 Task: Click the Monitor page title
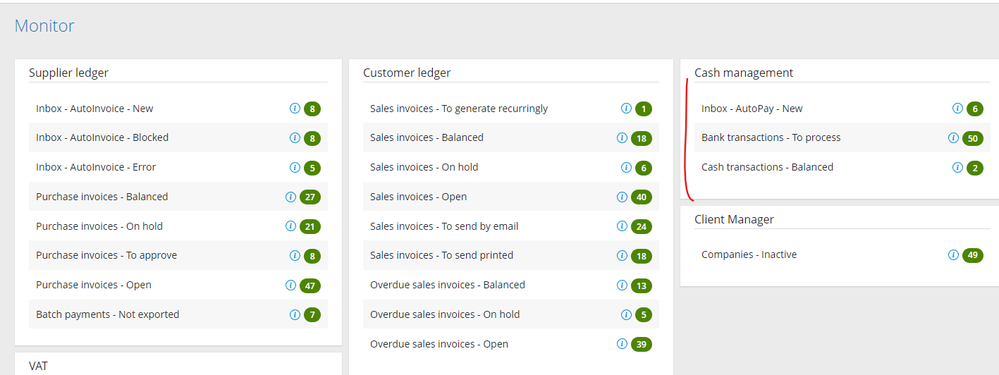(x=44, y=26)
